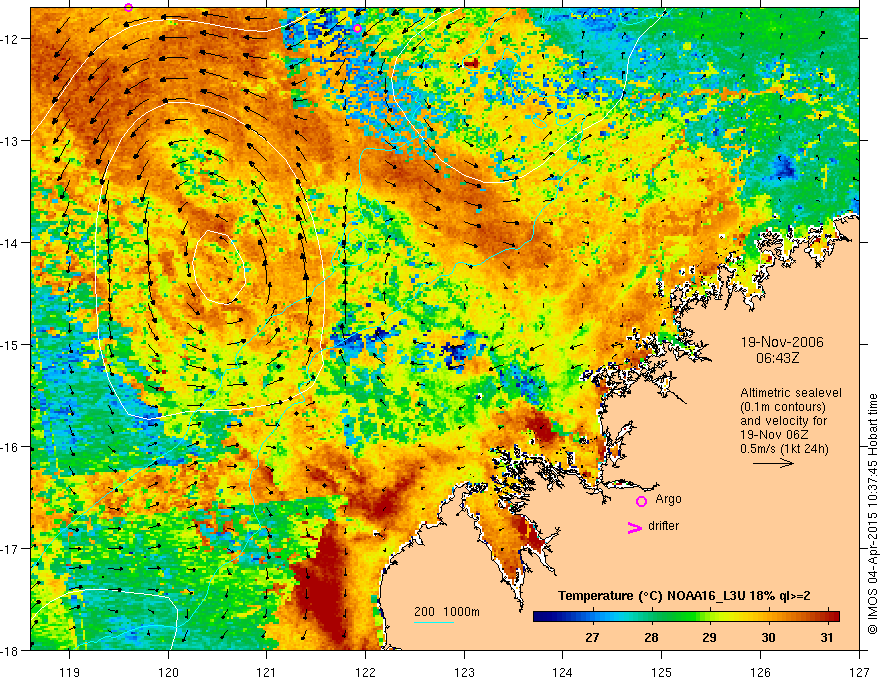Select the Argo float marker near 119.6°E on the top edge
This screenshot has width=880, height=680.
point(129,7)
